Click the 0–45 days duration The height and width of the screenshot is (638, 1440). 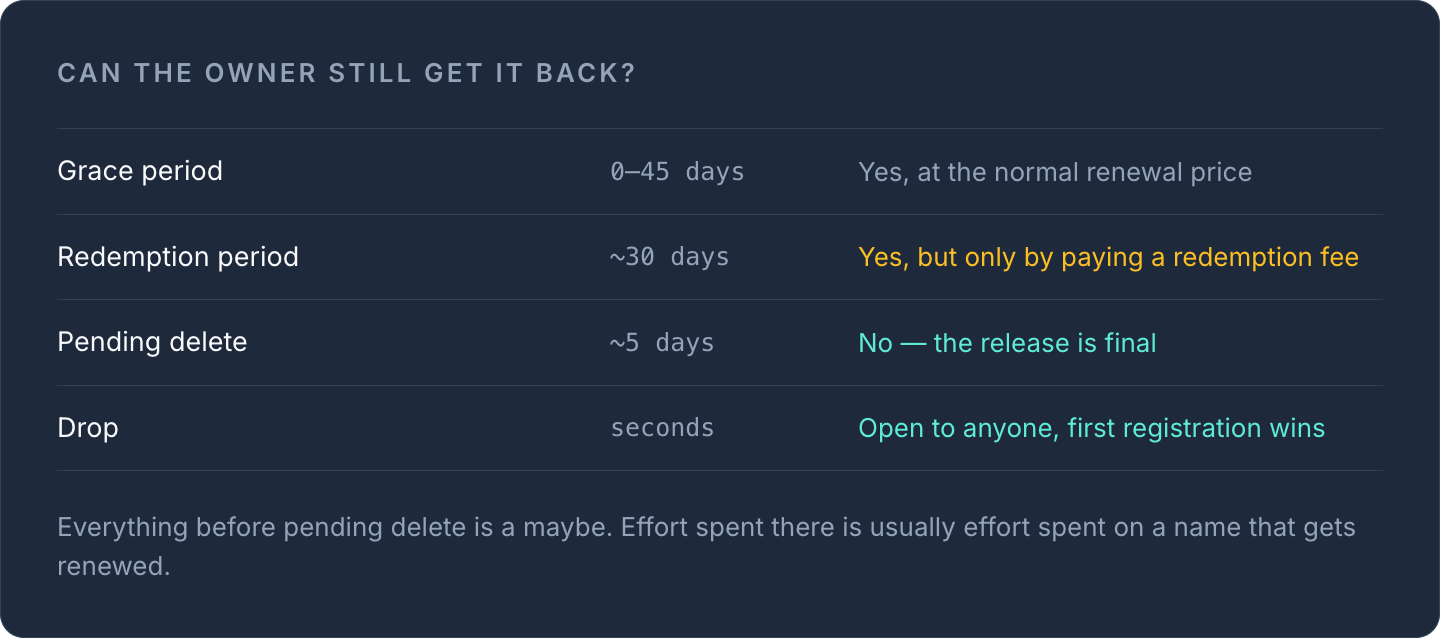click(x=677, y=172)
